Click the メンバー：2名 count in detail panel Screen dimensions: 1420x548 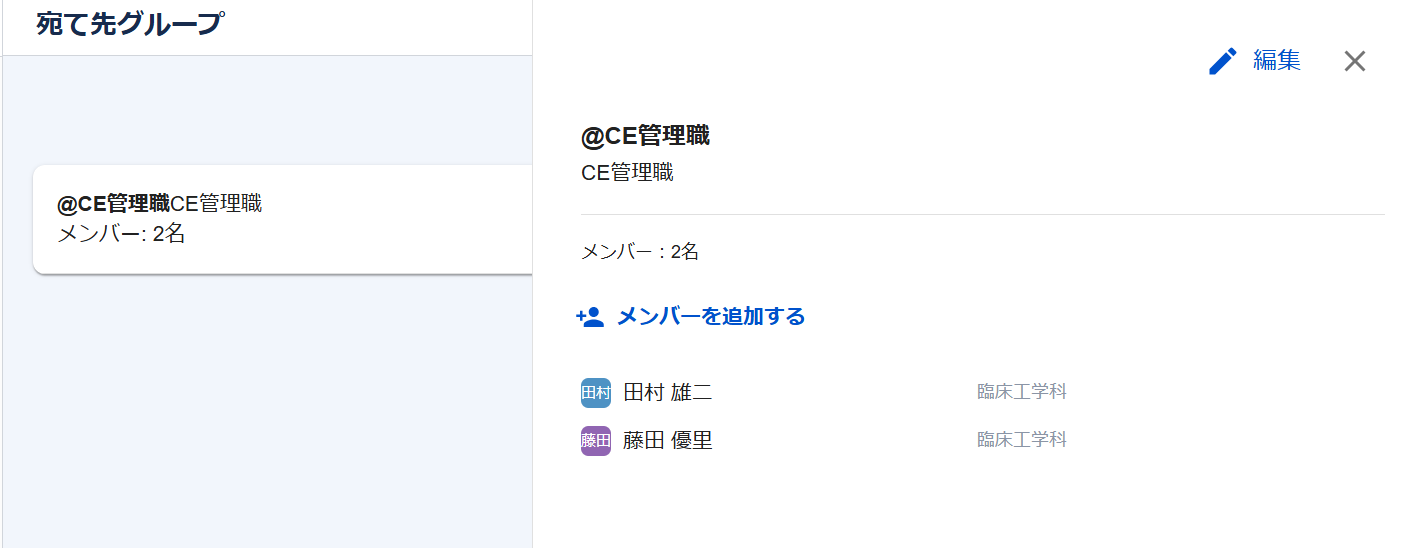click(x=639, y=252)
